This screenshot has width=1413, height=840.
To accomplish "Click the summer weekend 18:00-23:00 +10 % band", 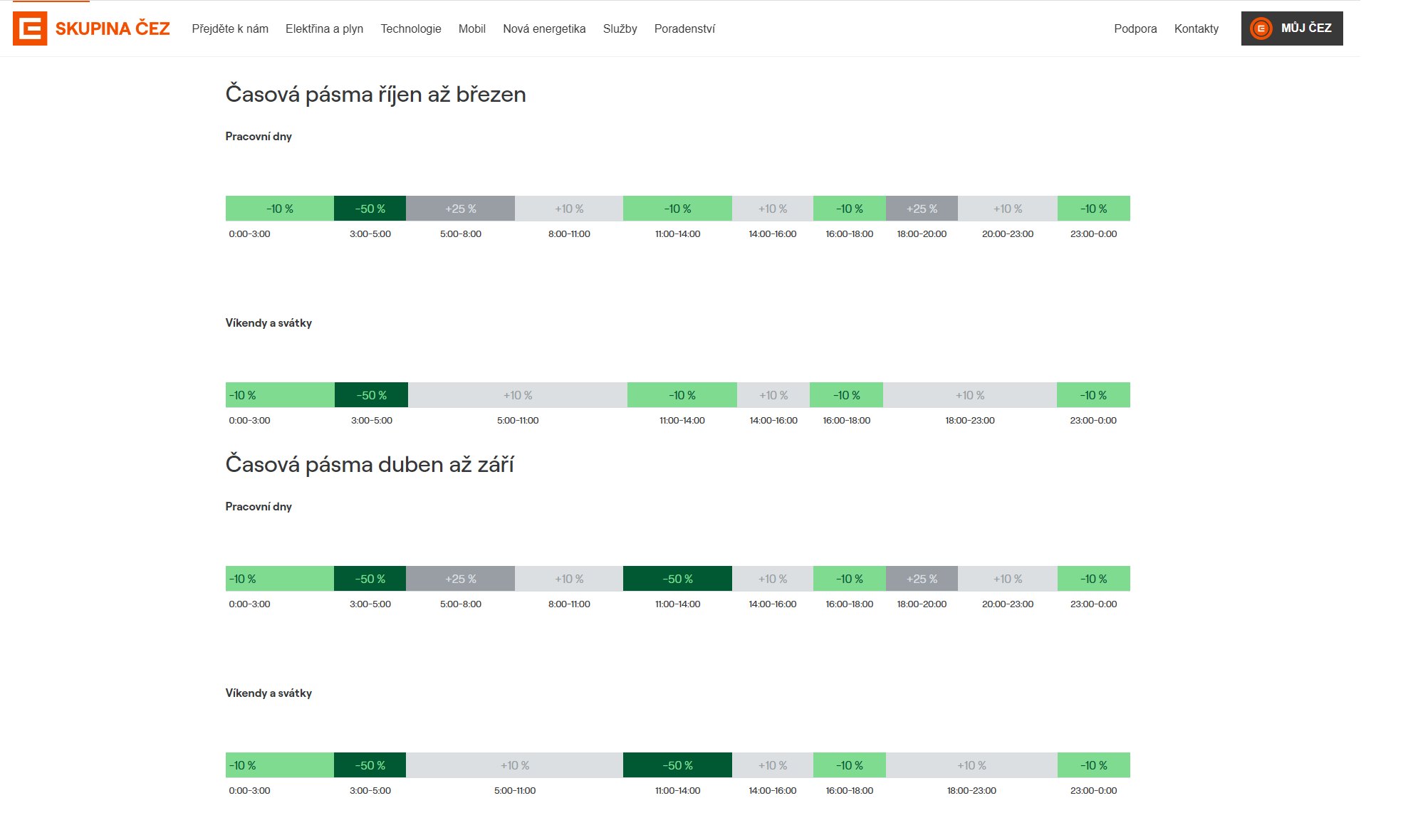I will pyautogui.click(x=971, y=765).
